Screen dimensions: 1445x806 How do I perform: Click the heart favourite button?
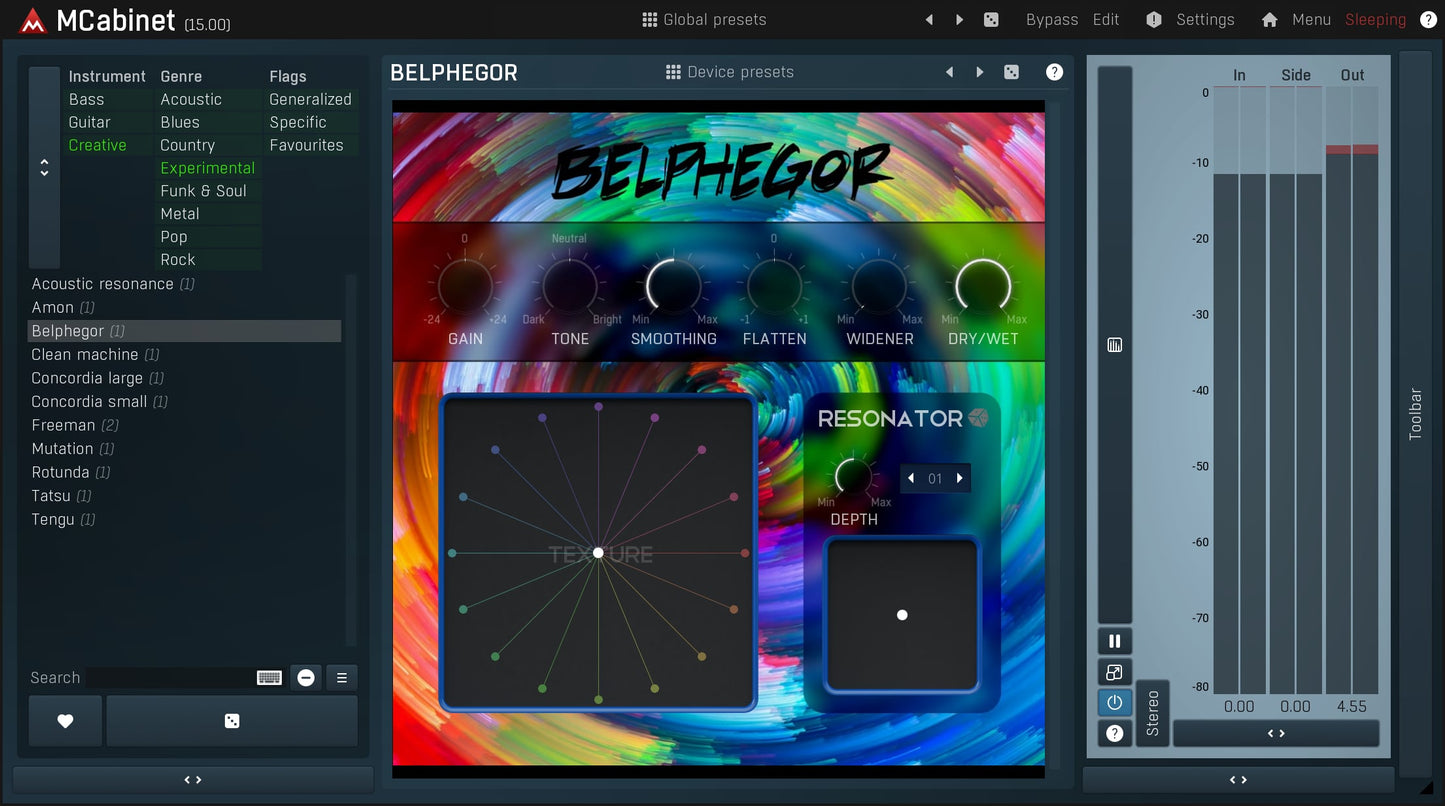click(x=65, y=721)
